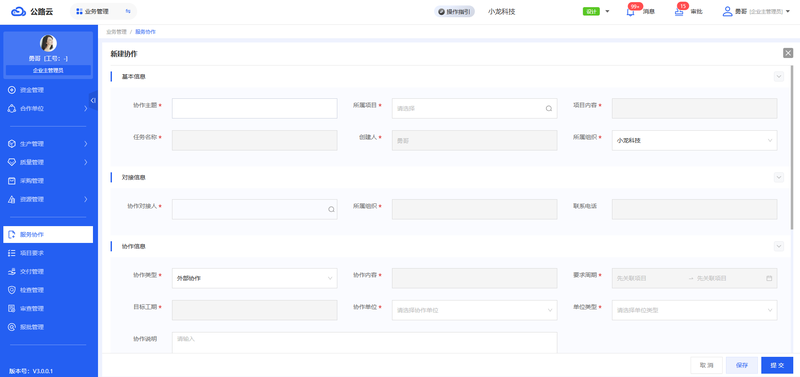The width and height of the screenshot is (800, 377).
Task: Go to the 交付管理 menu item
Action: 48,271
